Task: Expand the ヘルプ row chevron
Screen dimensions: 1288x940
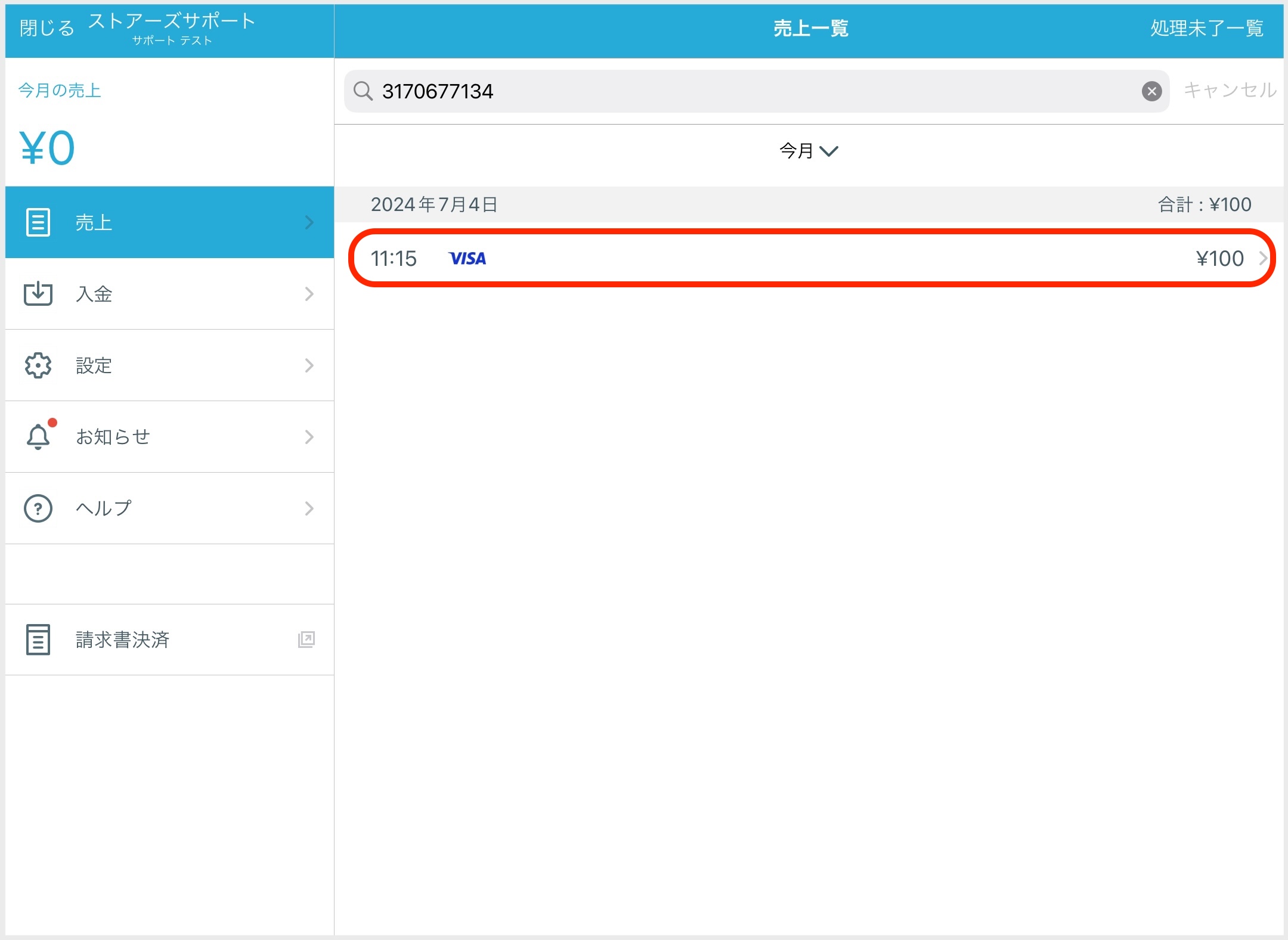Action: pyautogui.click(x=309, y=508)
